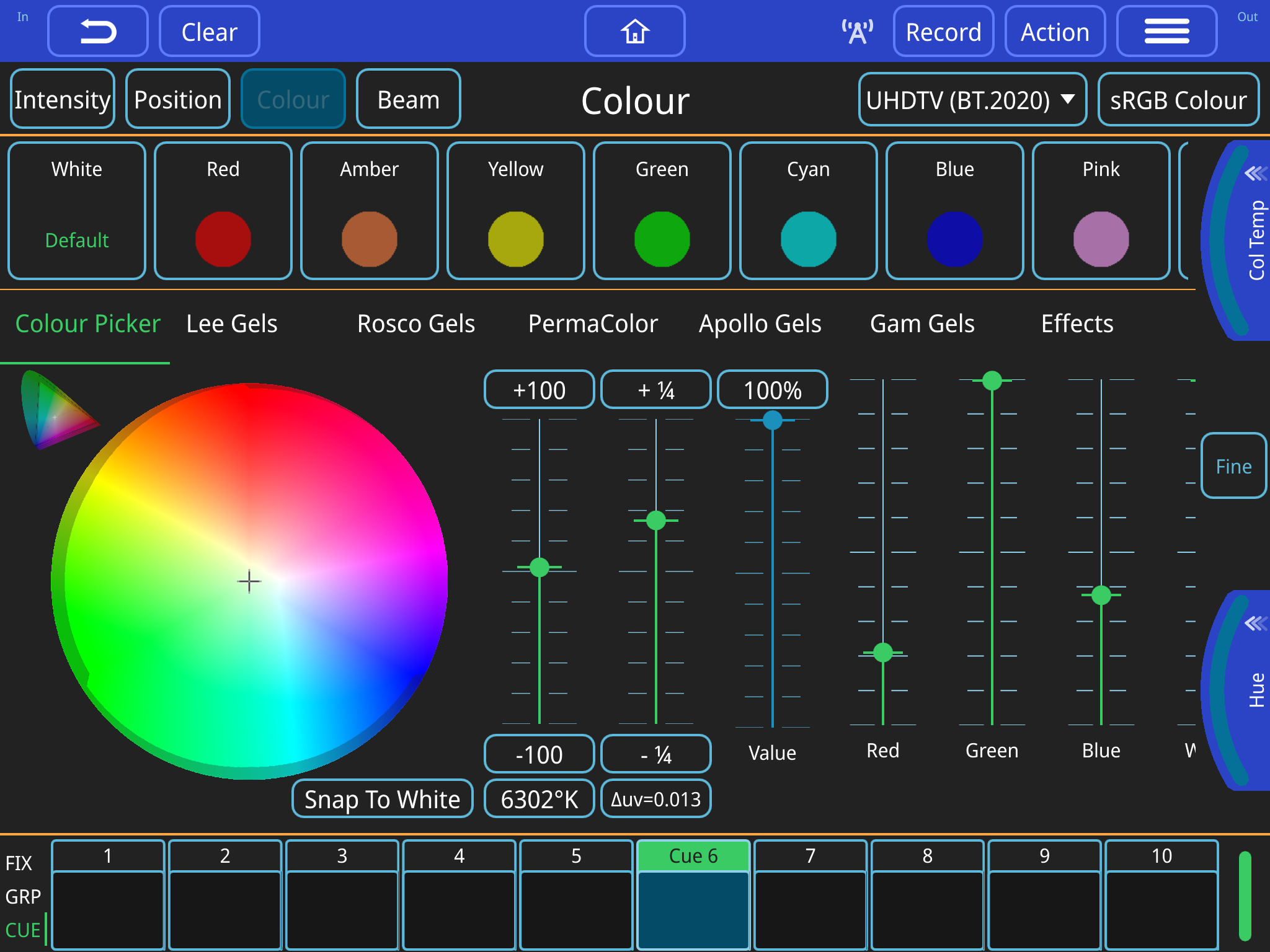The image size is (1270, 952).
Task: Toggle Fine adjustment mode
Action: (x=1233, y=466)
